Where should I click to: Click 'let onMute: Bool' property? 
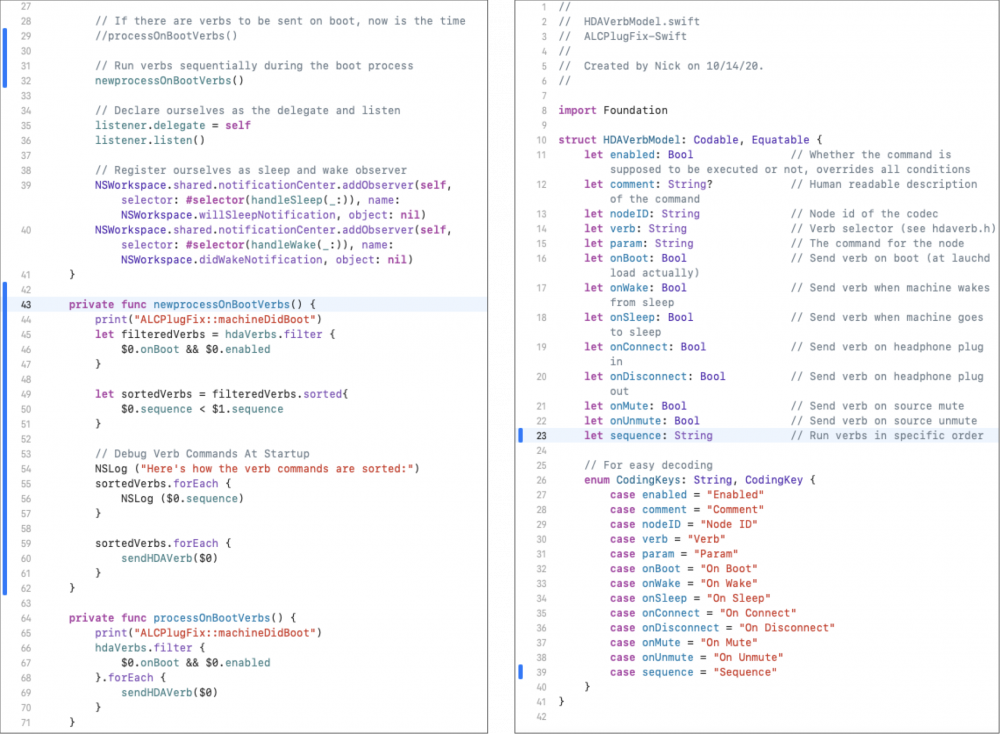pyautogui.click(x=635, y=406)
